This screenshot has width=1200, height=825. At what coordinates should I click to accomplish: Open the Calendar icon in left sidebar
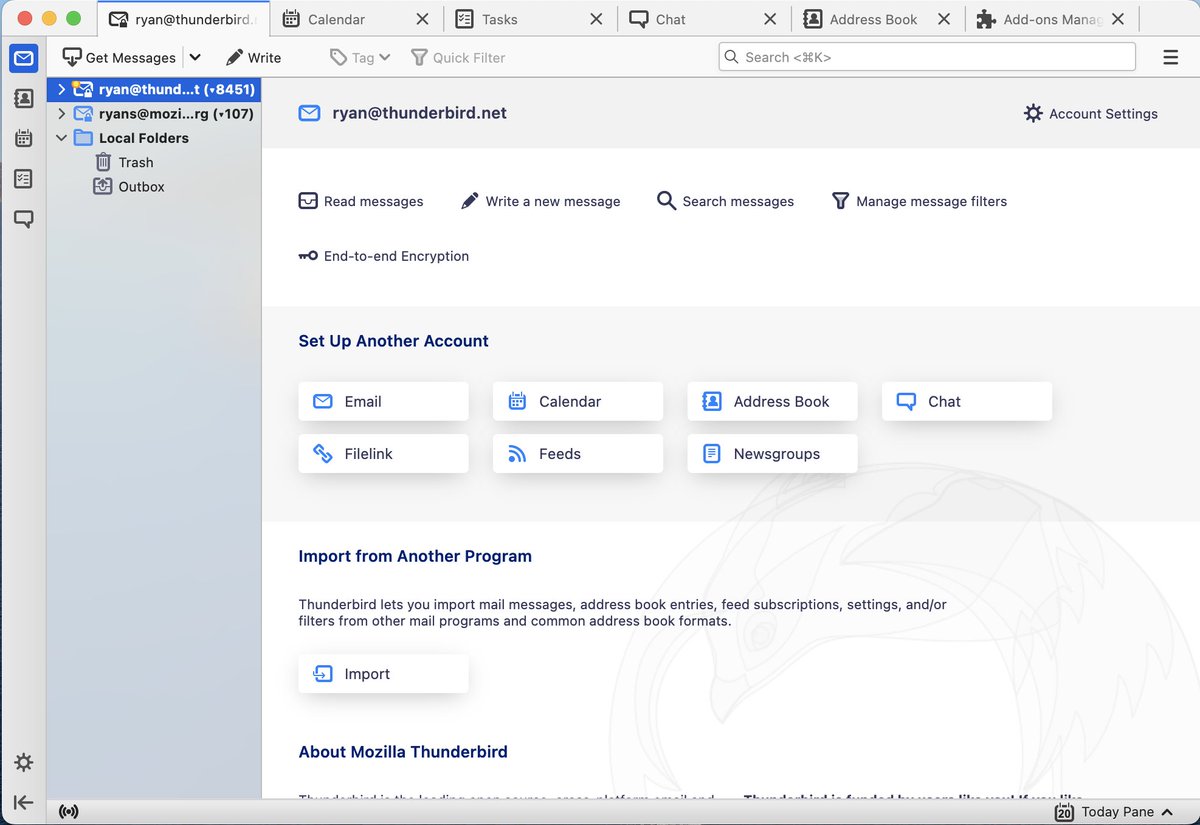[24, 139]
